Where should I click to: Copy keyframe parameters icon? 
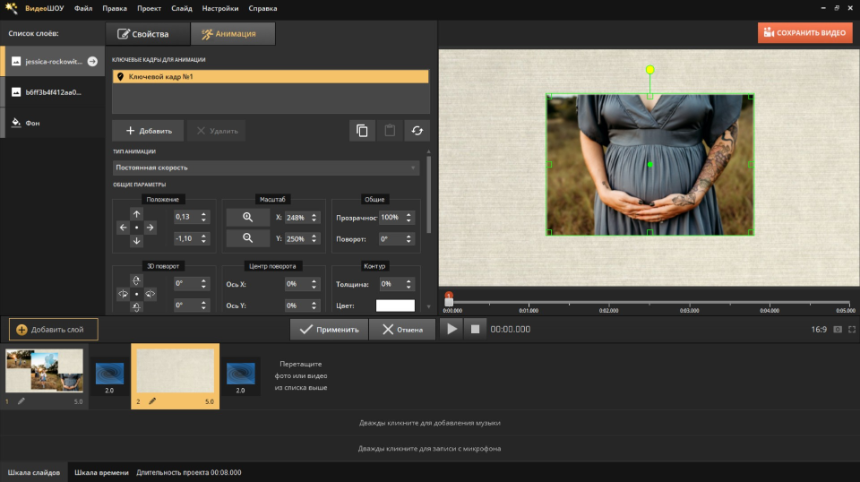coord(362,131)
